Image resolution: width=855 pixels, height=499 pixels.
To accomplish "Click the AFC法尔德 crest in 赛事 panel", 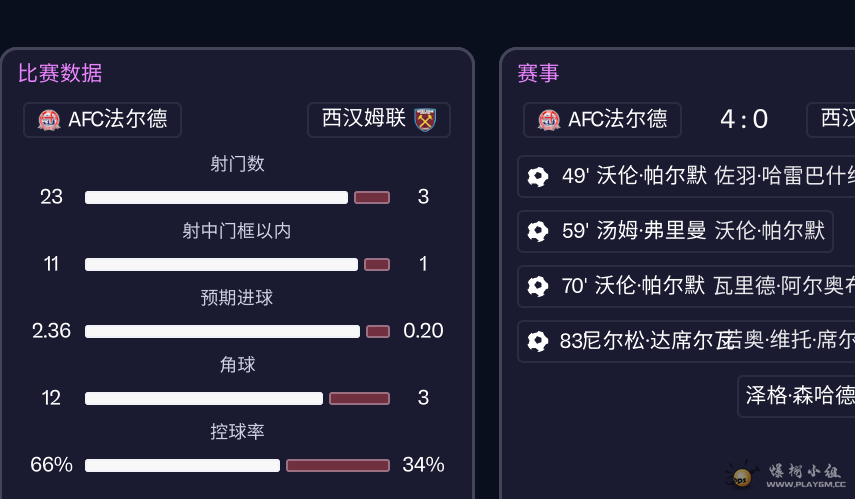I will pos(548,120).
